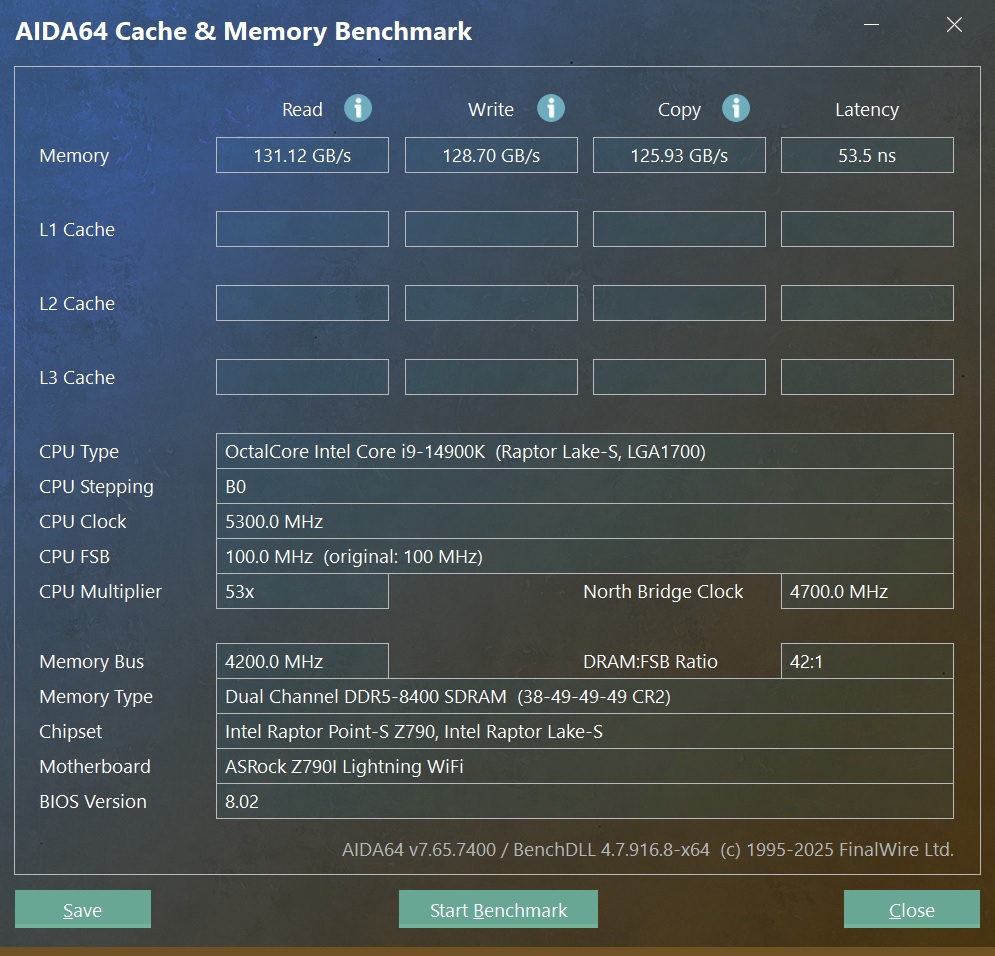
Task: Click the AIDA64 version copyright text
Action: pyautogui.click(x=648, y=849)
